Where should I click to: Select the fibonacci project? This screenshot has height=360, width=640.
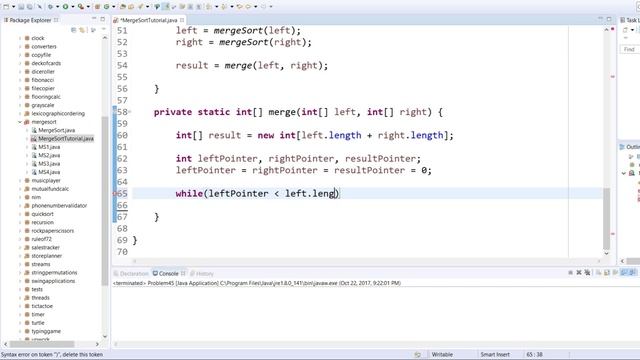(42, 80)
